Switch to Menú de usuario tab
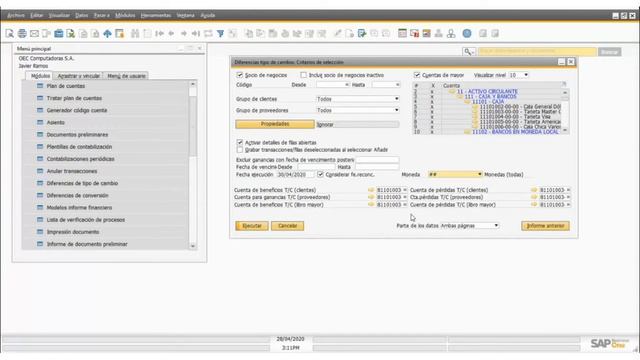The image size is (640, 360). (126, 76)
